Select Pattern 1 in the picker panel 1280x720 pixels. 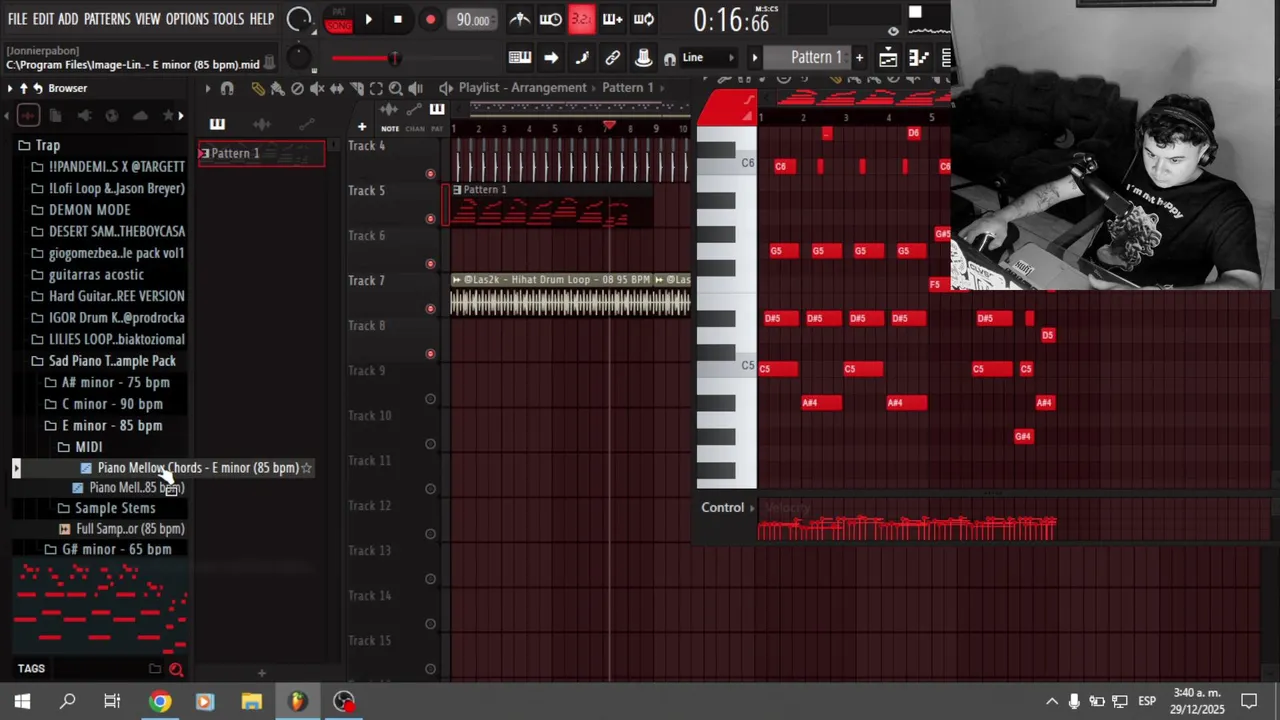[x=261, y=153]
